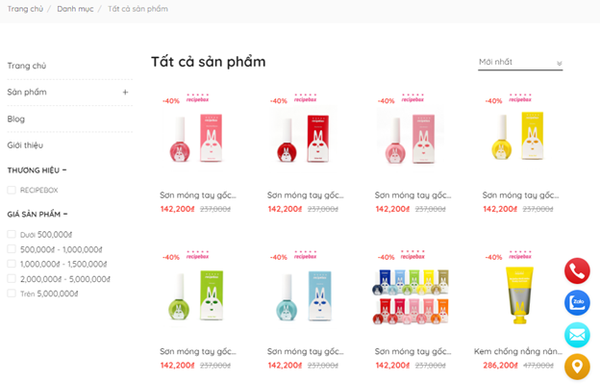Click the cyan email envelope icon
Viewport: 600px width, 388px height.
coord(577,335)
